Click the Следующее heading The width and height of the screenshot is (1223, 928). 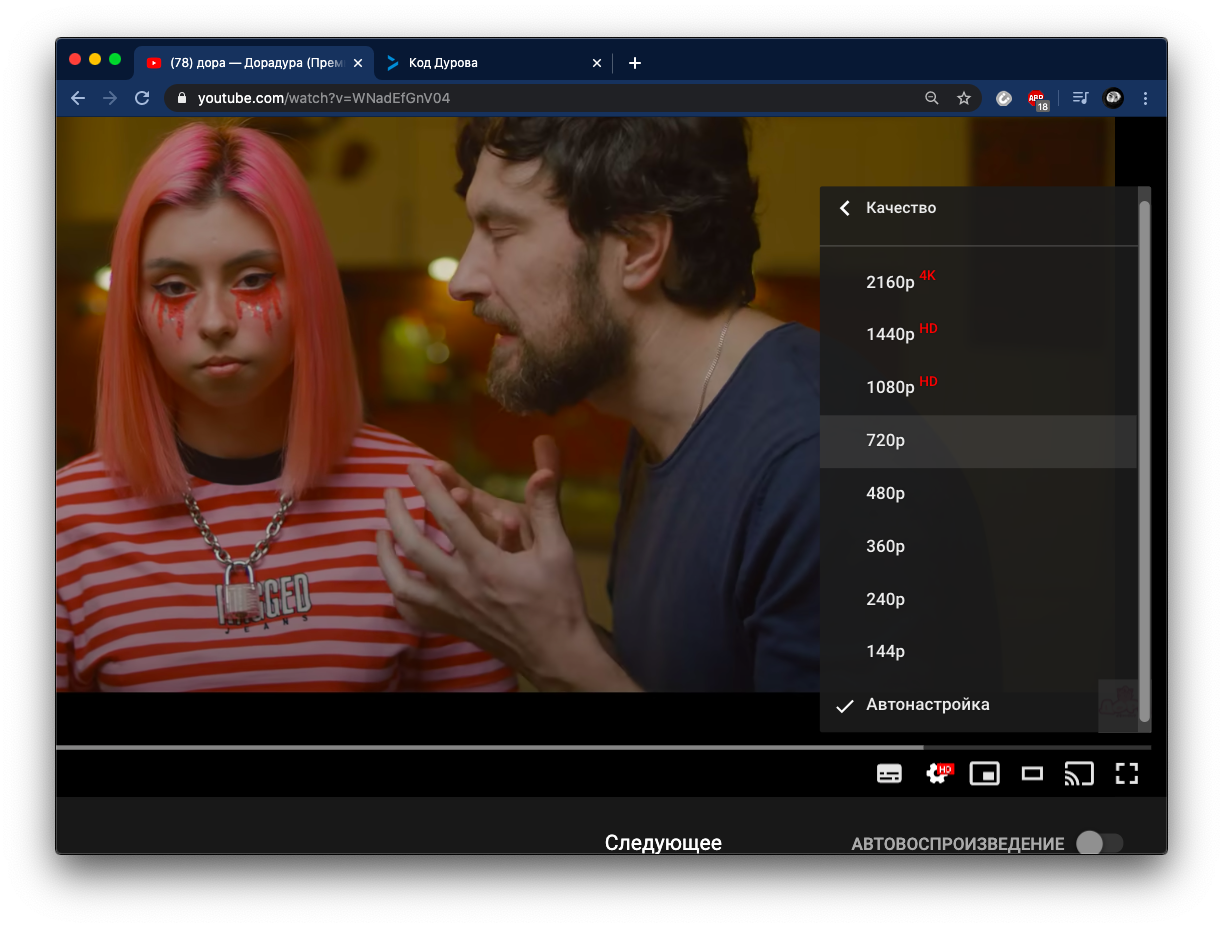pos(663,843)
